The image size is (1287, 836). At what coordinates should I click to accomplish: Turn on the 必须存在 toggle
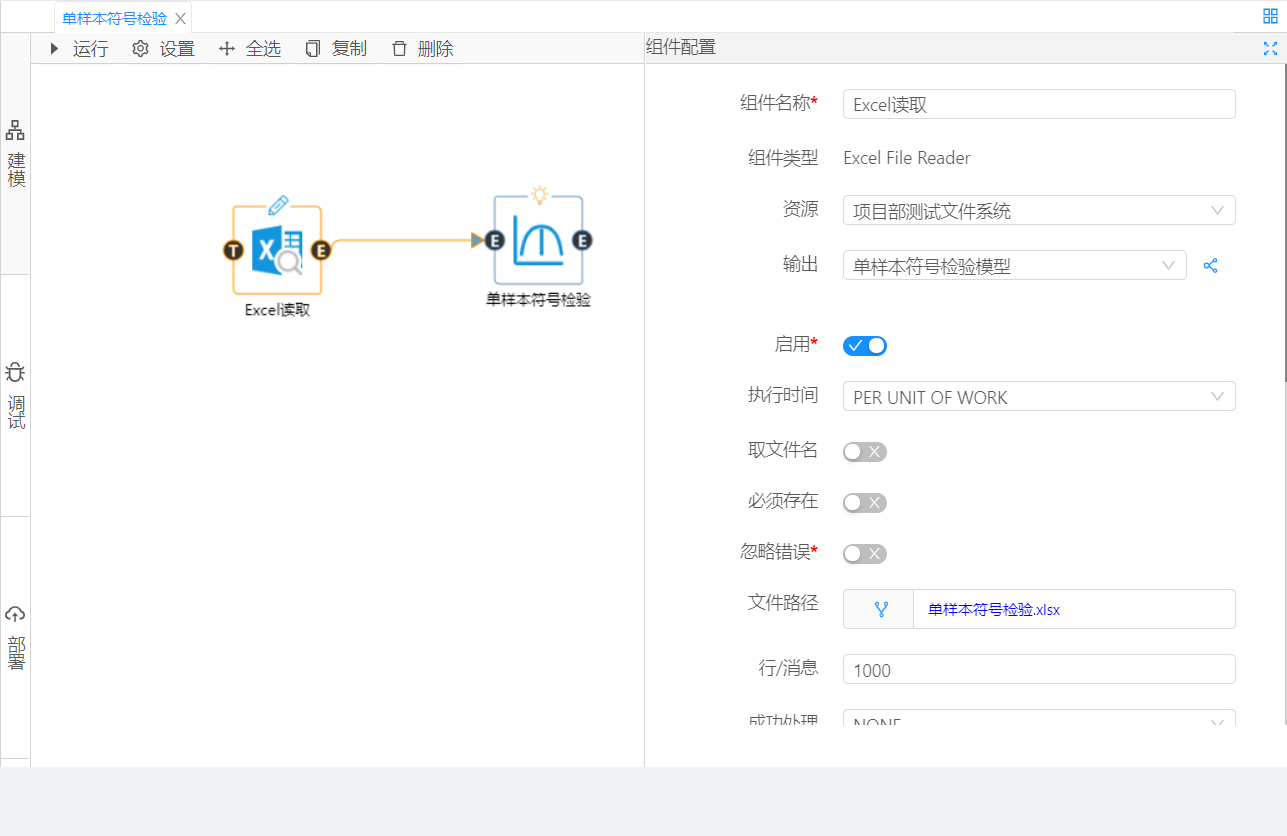click(865, 503)
